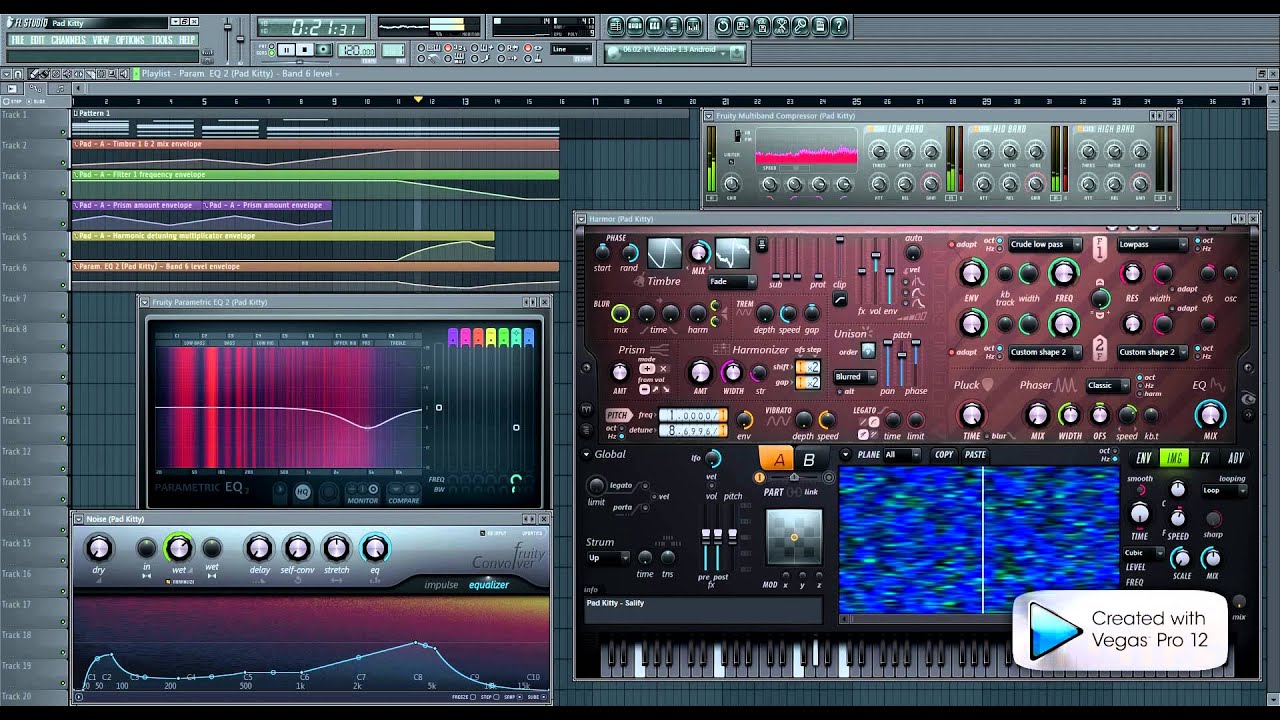This screenshot has width=1280, height=720.
Task: Click the playlist position marker at bar 12
Action: pyautogui.click(x=418, y=100)
